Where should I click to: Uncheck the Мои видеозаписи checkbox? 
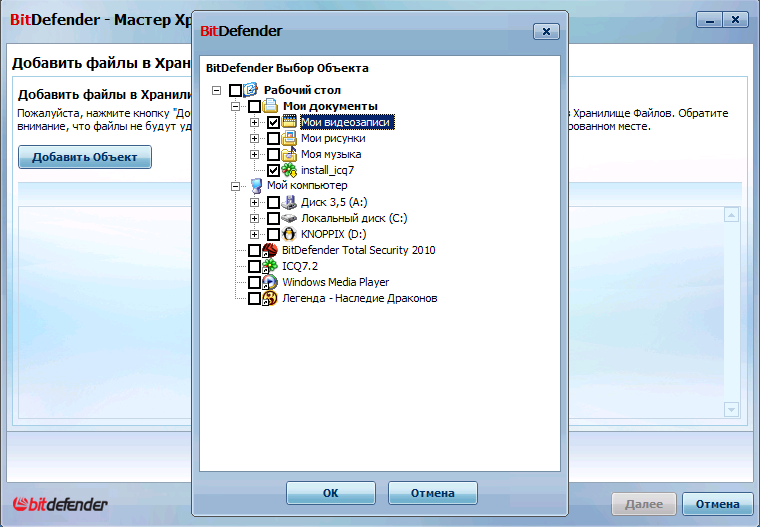(x=273, y=122)
